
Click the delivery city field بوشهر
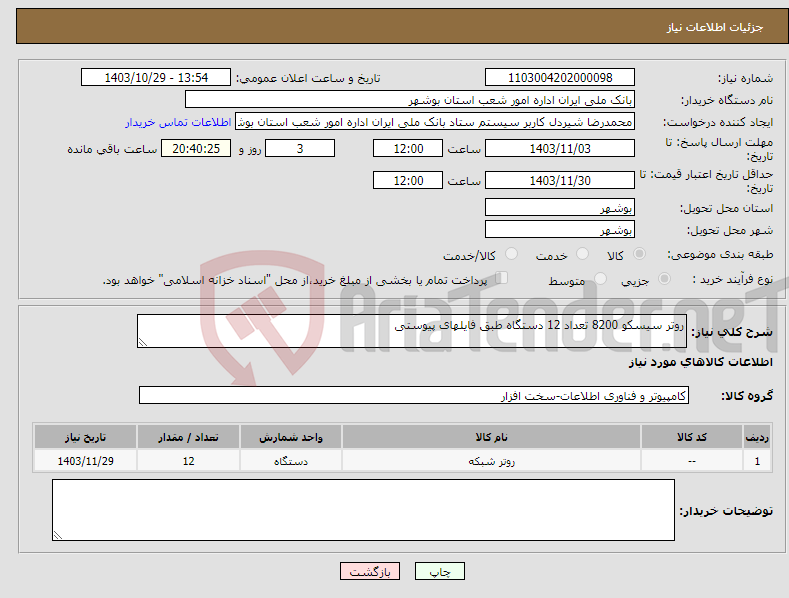(x=560, y=230)
